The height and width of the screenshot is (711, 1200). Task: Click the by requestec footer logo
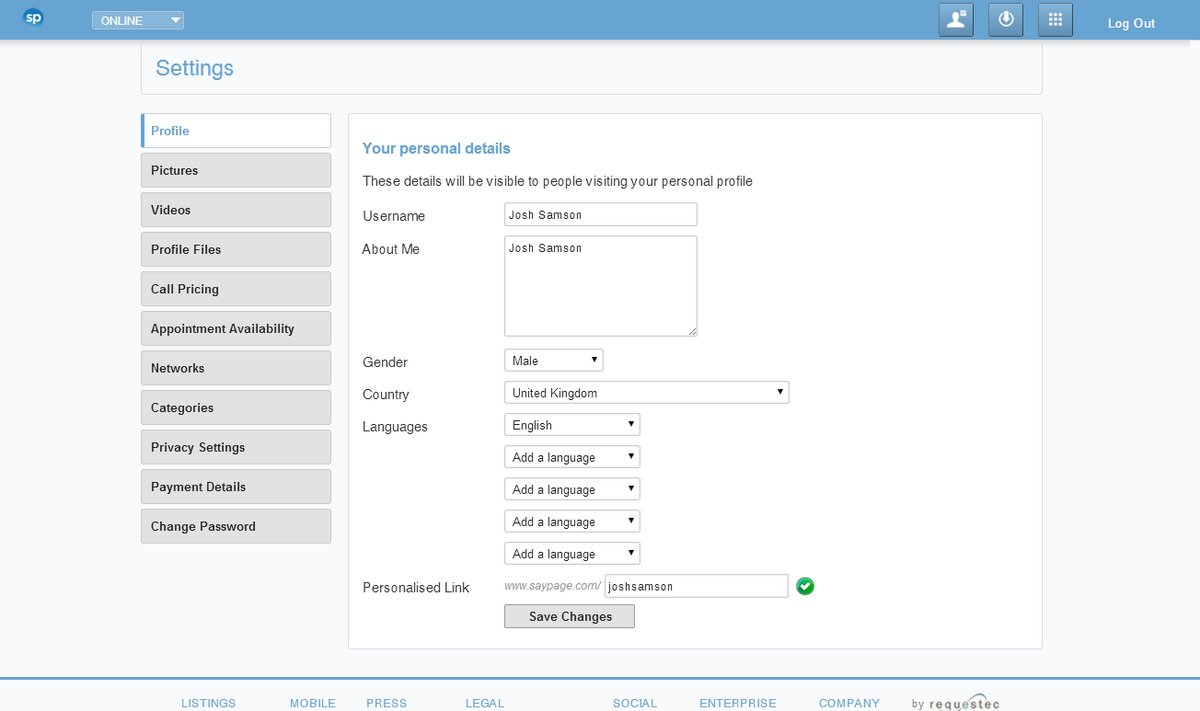click(956, 703)
